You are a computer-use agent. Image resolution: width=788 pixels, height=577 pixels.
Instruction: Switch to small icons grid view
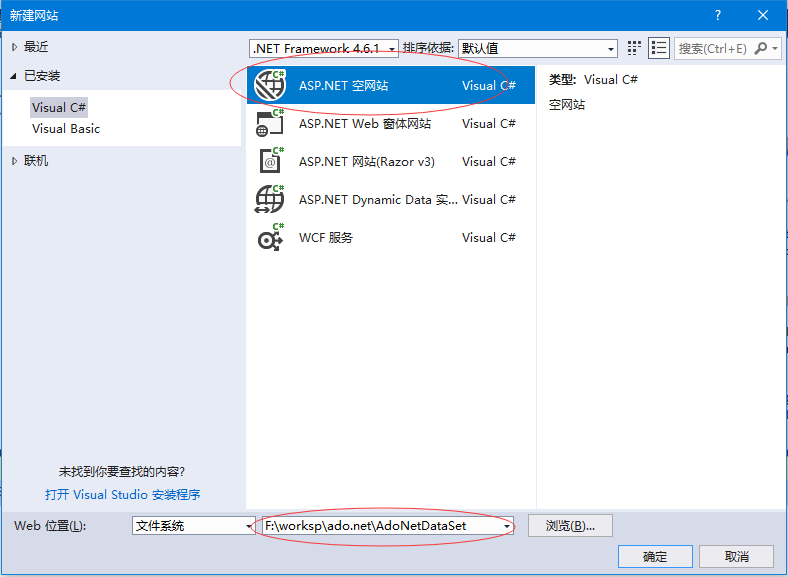pos(634,48)
